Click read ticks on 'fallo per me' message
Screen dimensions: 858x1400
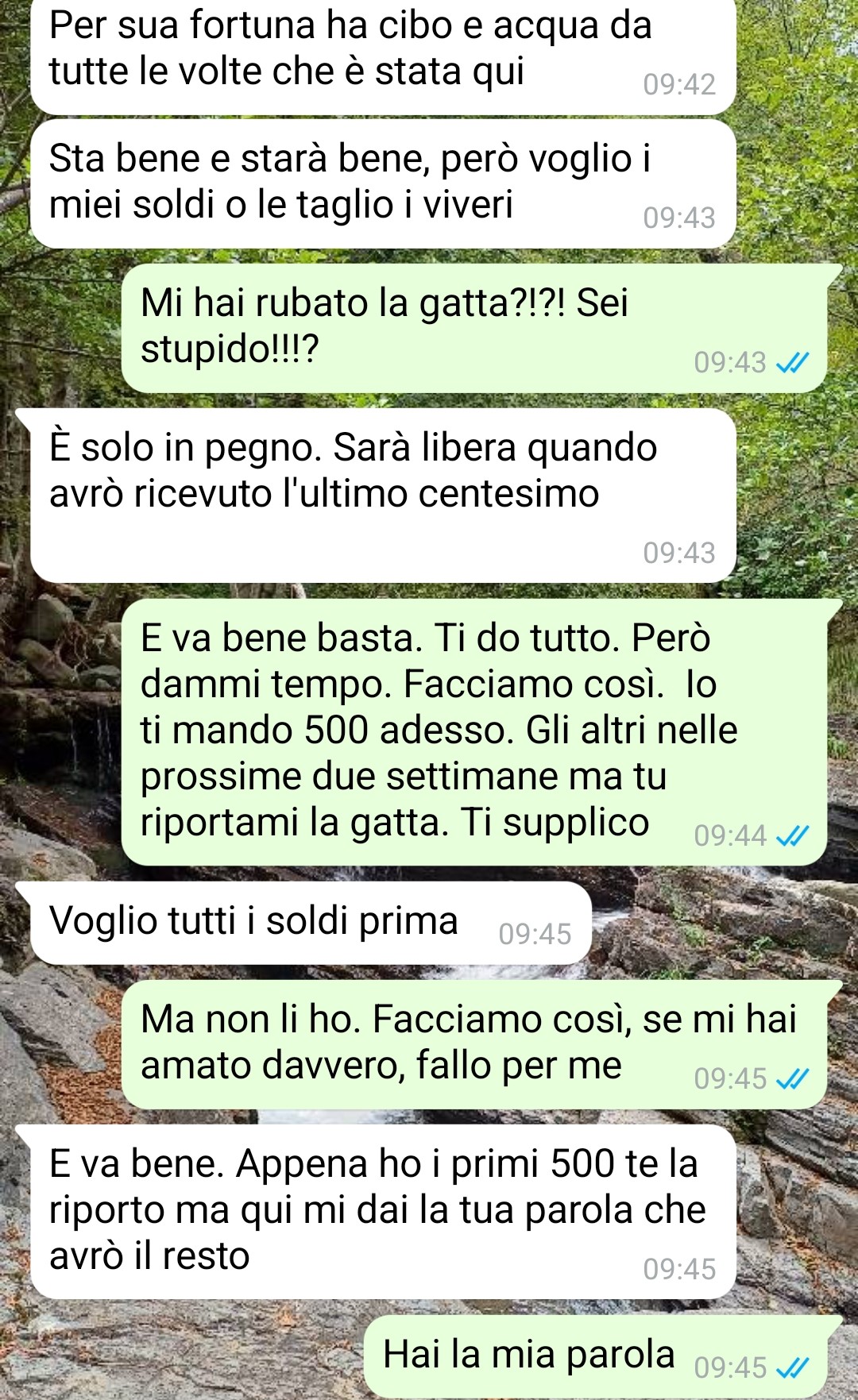point(792,1078)
